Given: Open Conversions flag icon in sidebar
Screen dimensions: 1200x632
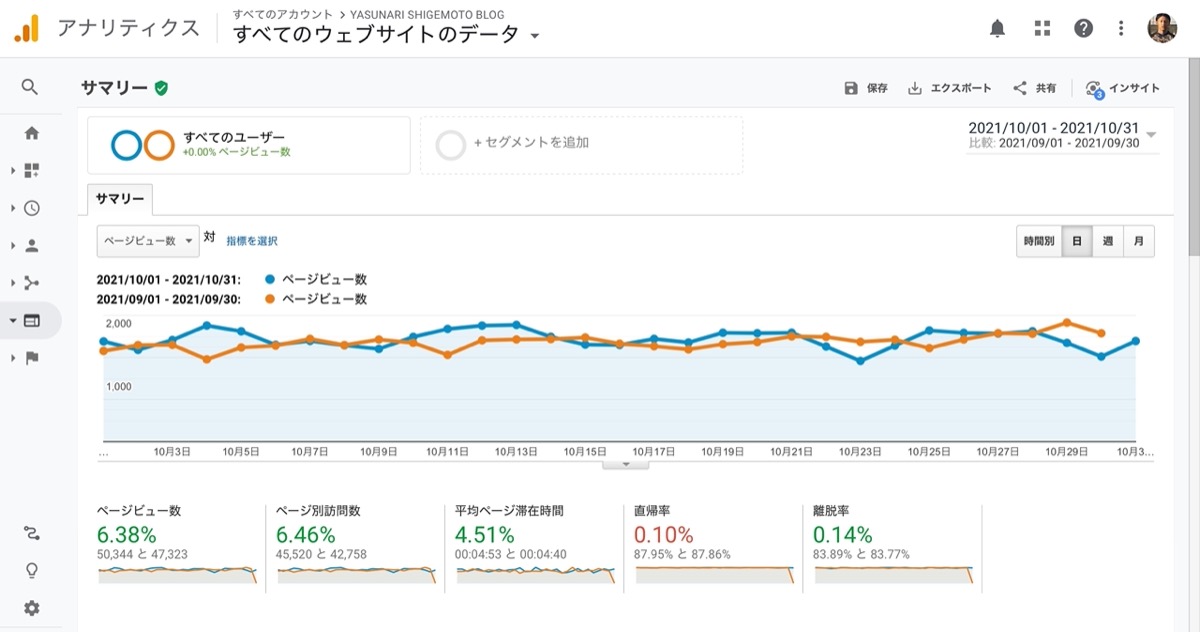Looking at the screenshot, I should coord(32,358).
